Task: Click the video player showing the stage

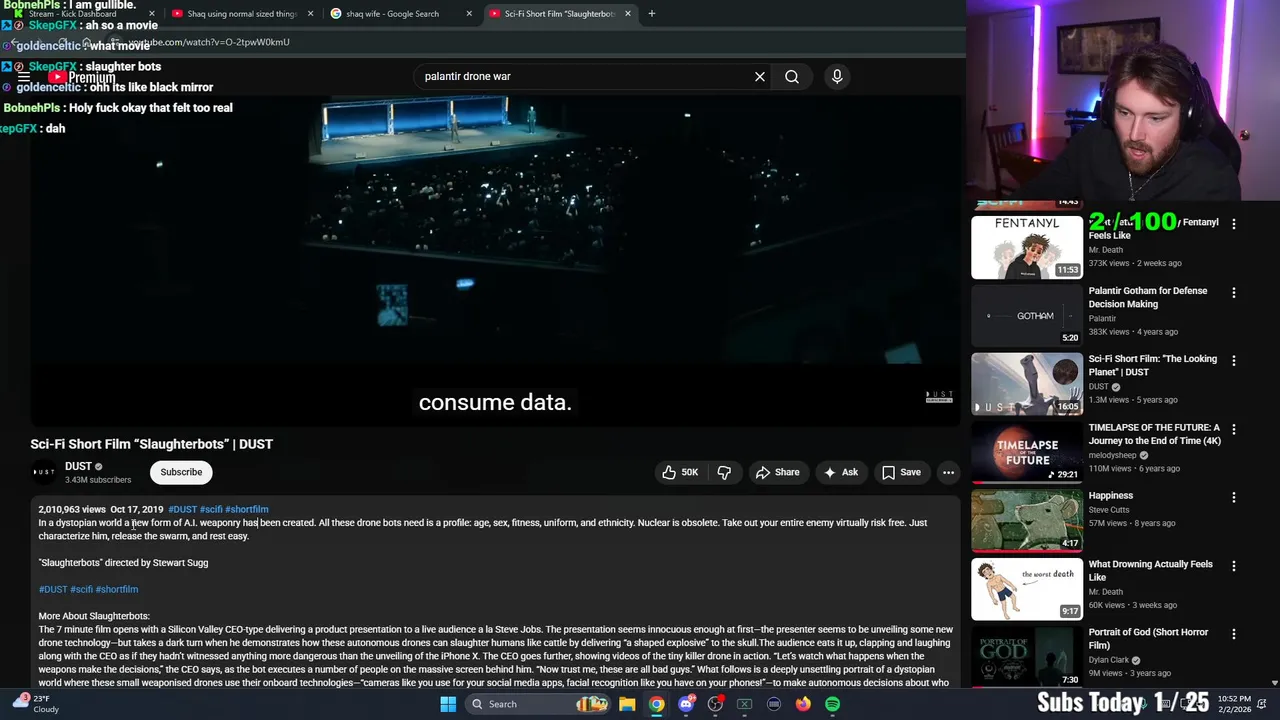Action: pos(495,260)
